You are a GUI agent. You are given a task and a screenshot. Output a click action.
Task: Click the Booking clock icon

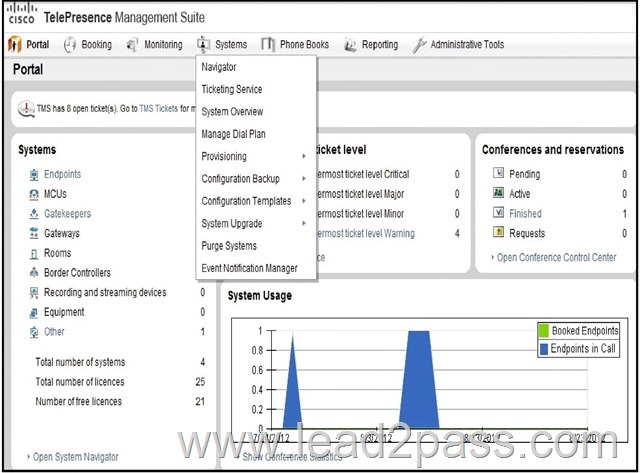coord(70,44)
